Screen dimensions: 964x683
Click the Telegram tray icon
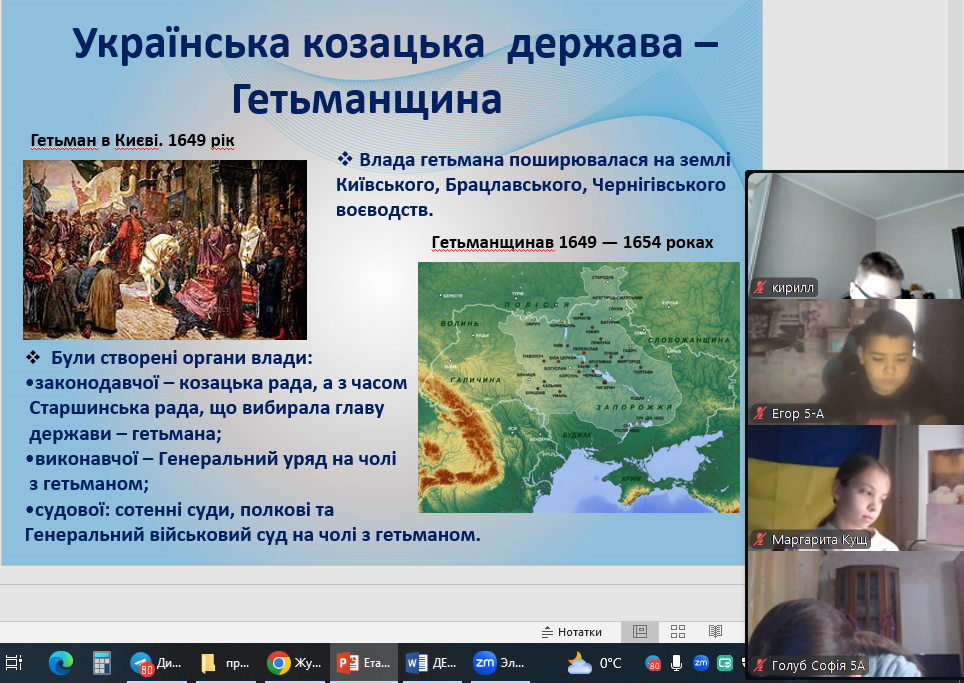(652, 663)
